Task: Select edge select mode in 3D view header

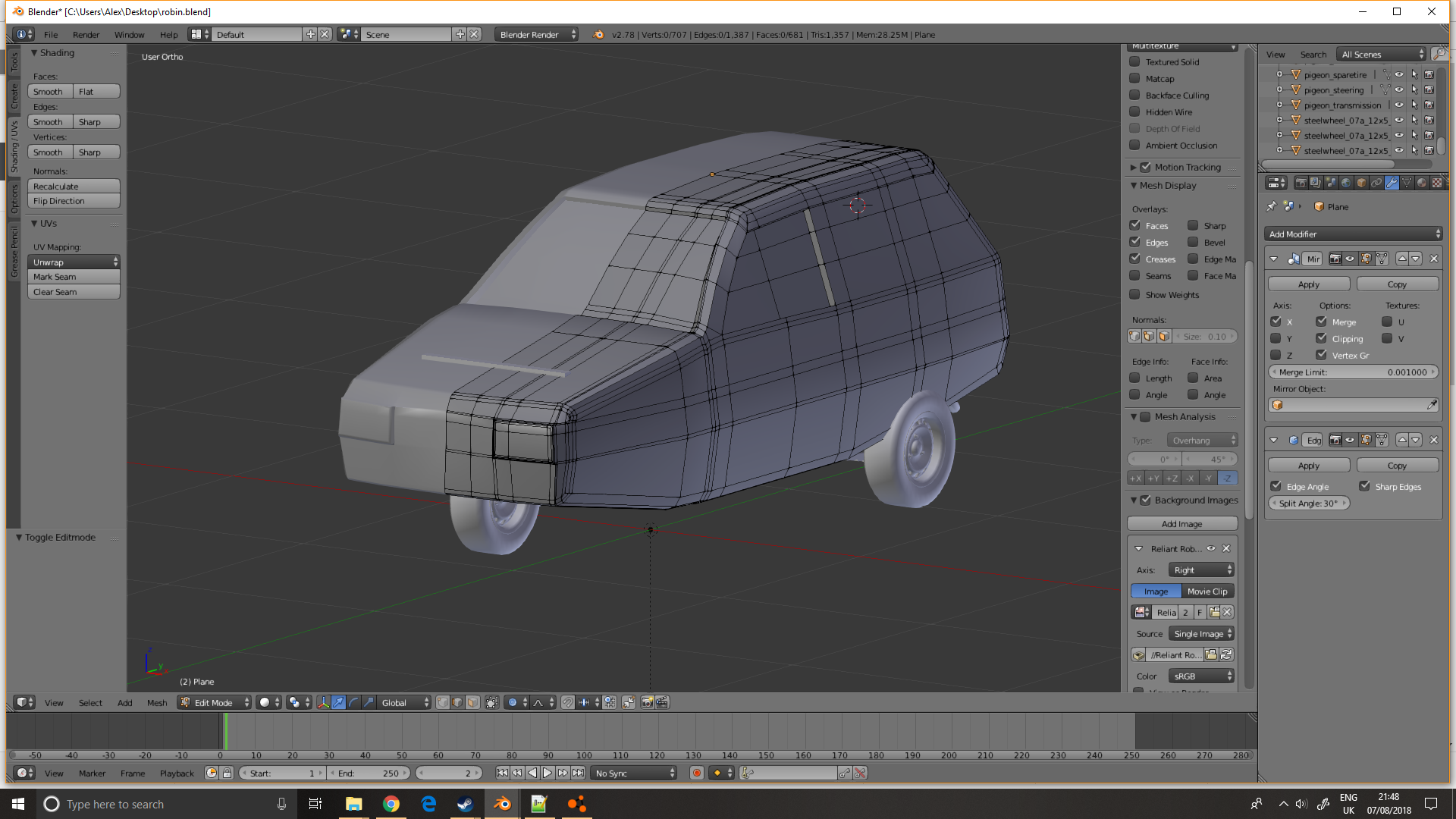Action: point(457,702)
